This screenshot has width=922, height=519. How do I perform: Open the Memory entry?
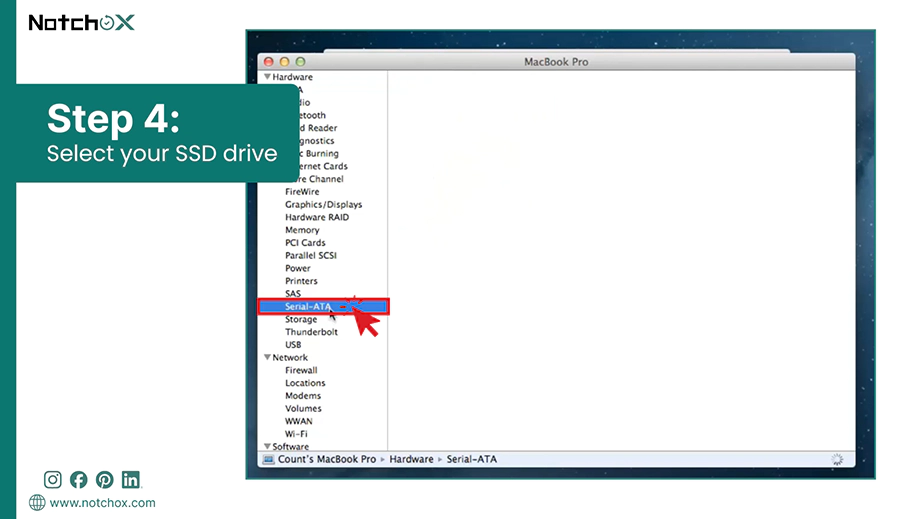coord(302,230)
